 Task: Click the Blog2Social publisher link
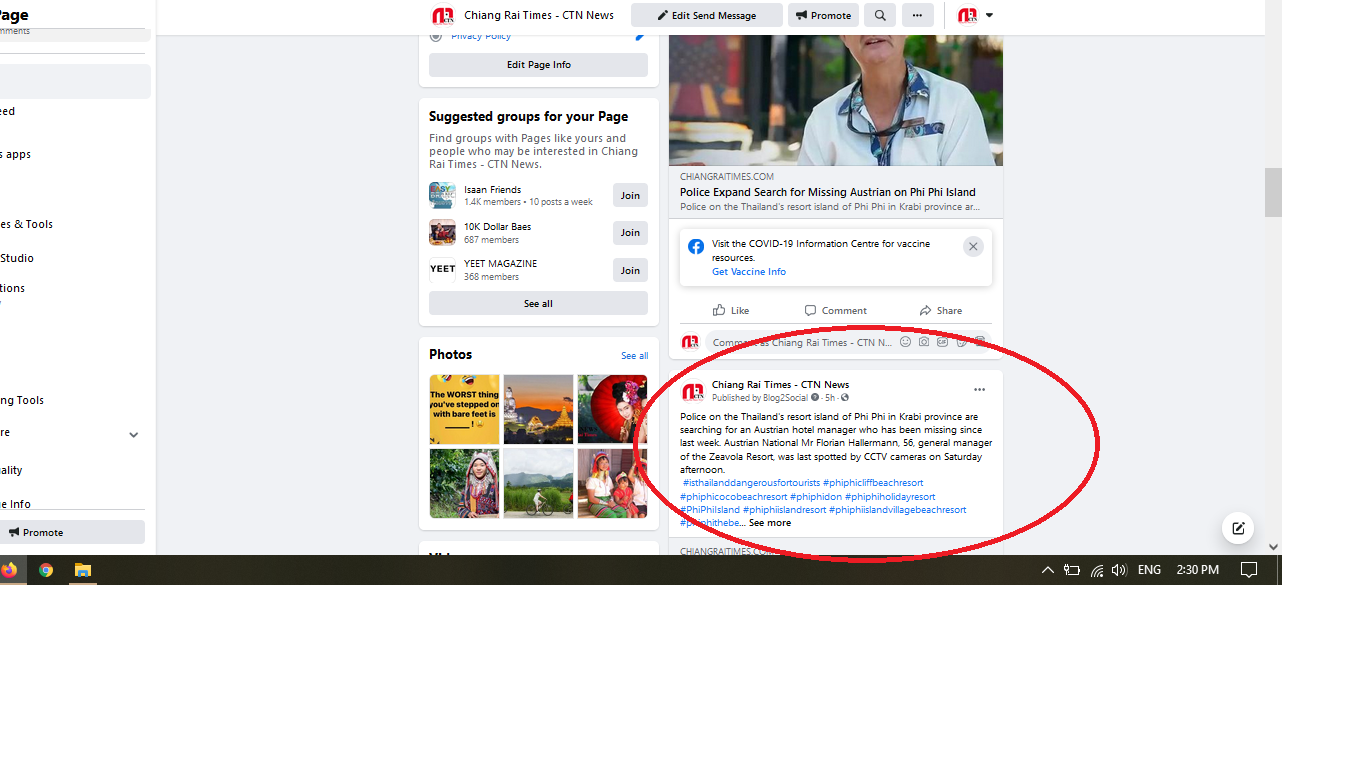coord(784,398)
